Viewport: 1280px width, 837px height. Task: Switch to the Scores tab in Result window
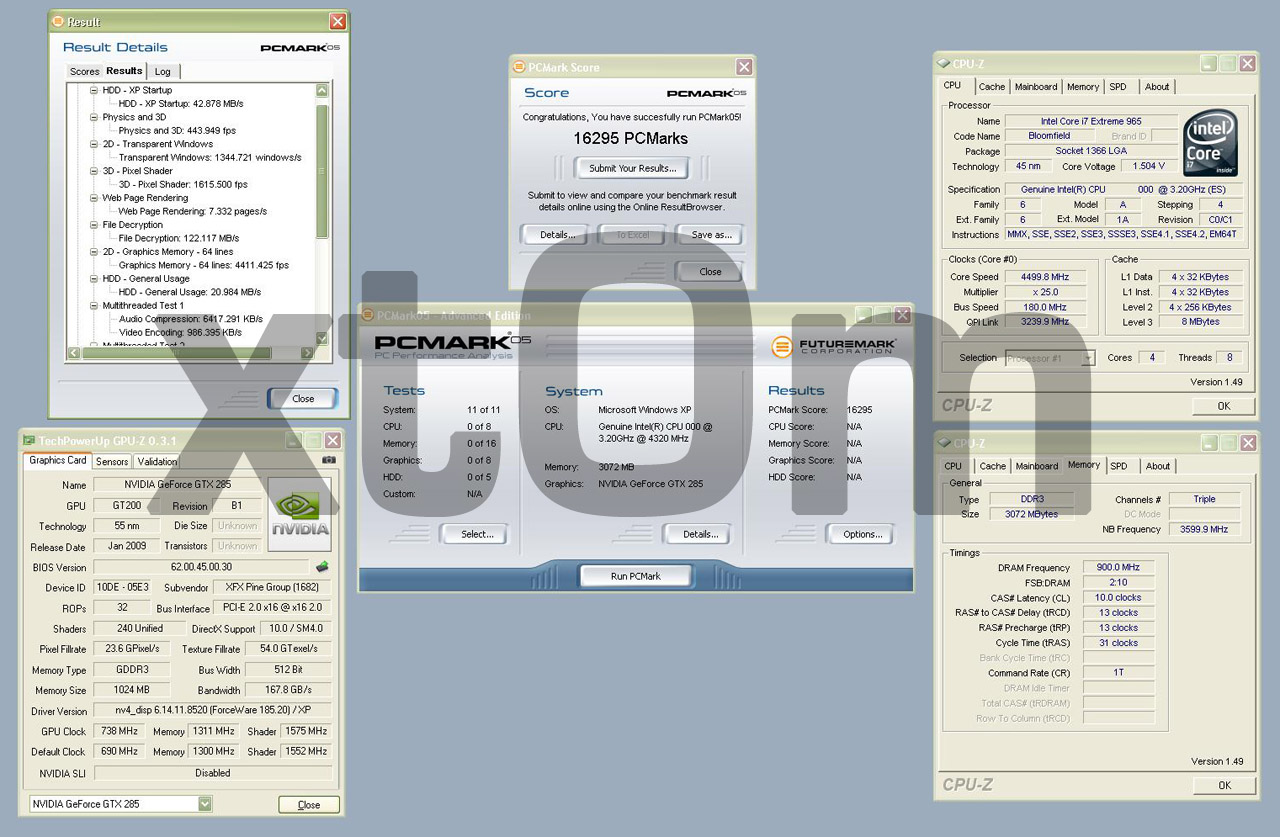[84, 71]
